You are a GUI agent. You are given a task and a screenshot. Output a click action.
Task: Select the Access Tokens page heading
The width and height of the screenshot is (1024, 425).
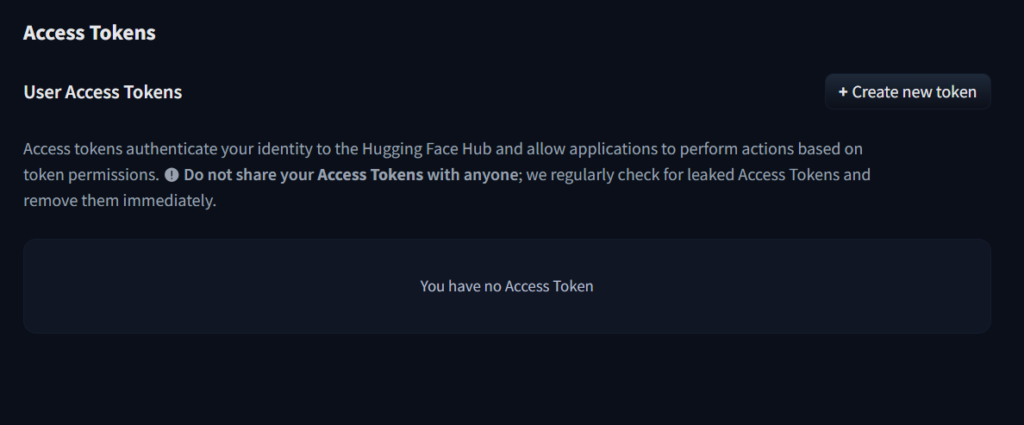coord(89,33)
